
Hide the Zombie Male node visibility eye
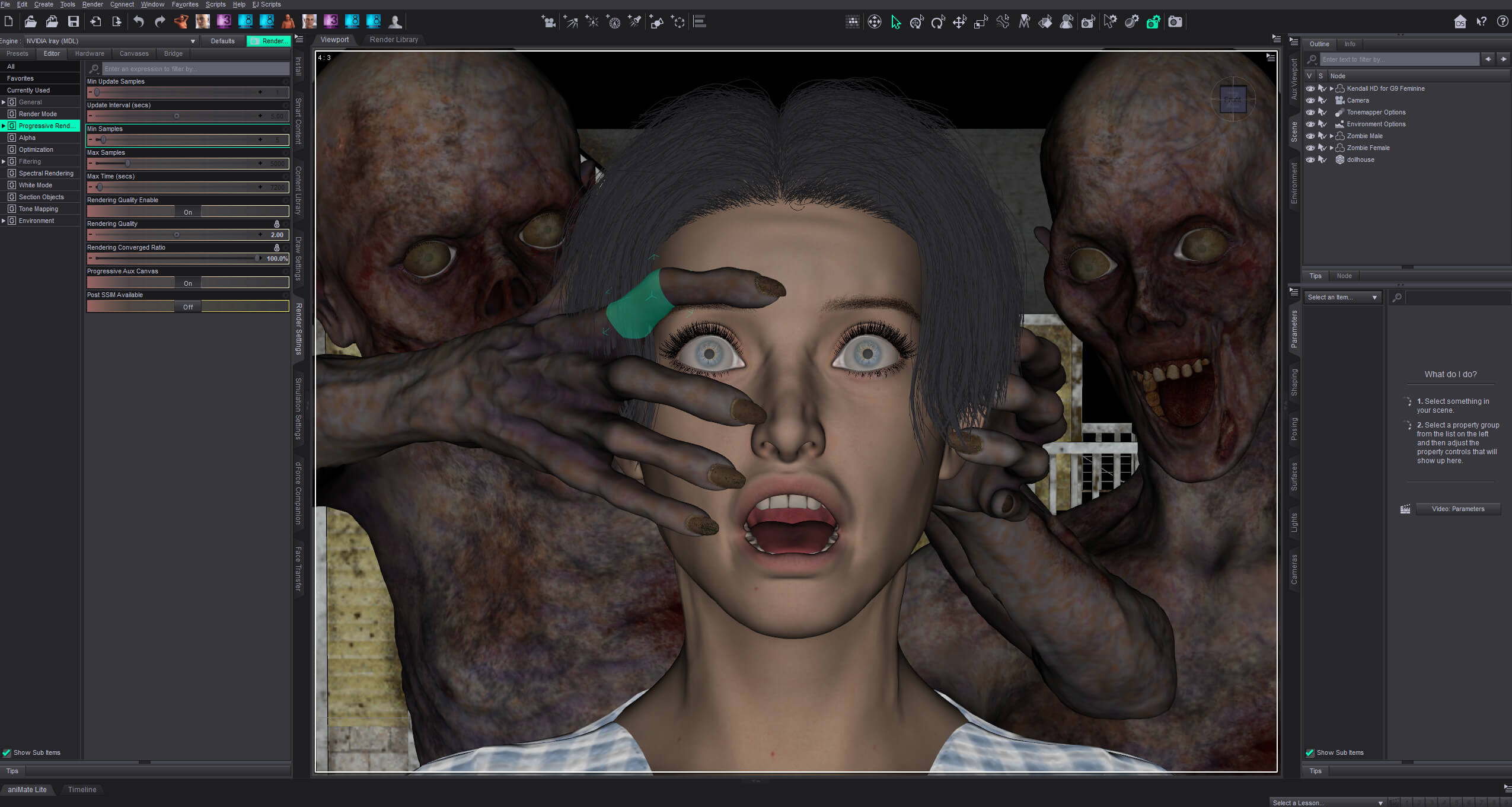click(x=1310, y=136)
